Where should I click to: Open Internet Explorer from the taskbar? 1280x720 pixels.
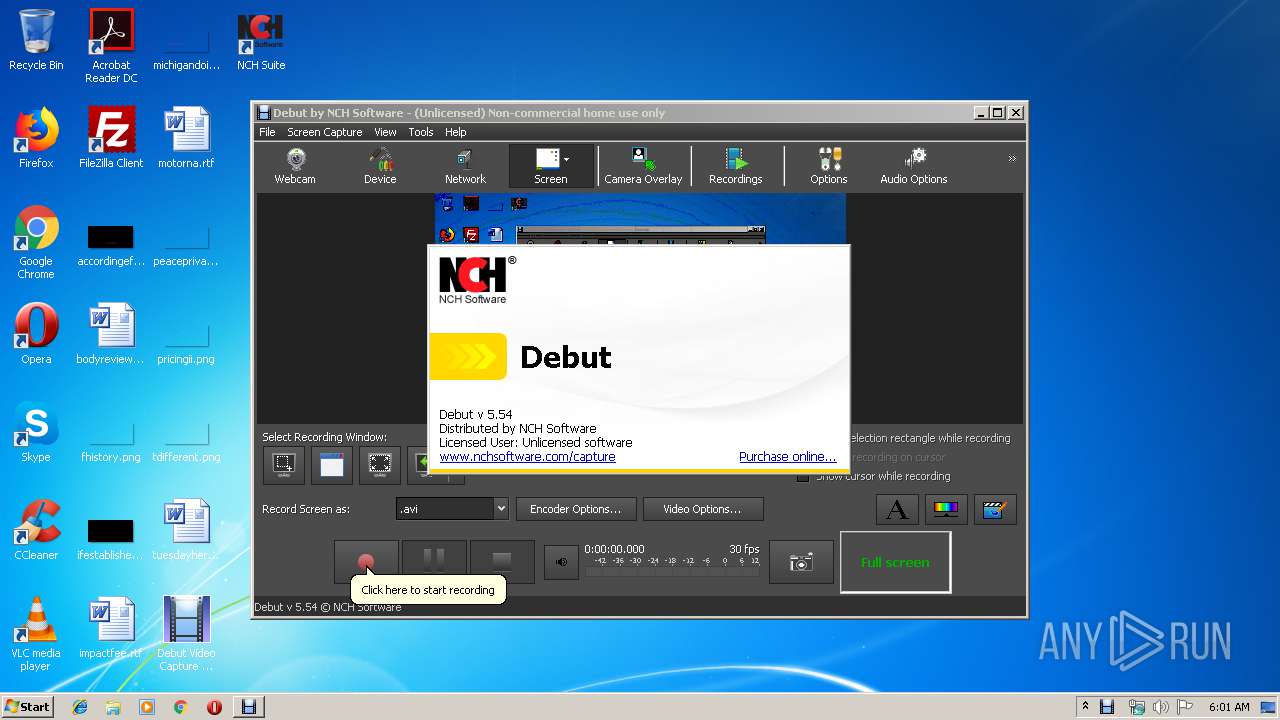(x=80, y=707)
